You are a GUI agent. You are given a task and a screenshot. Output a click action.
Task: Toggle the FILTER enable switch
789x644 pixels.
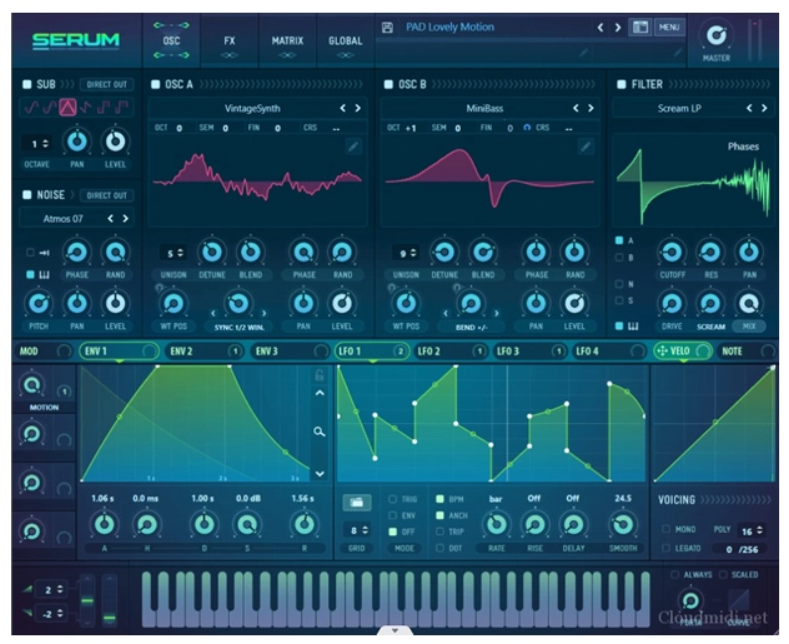pos(621,85)
